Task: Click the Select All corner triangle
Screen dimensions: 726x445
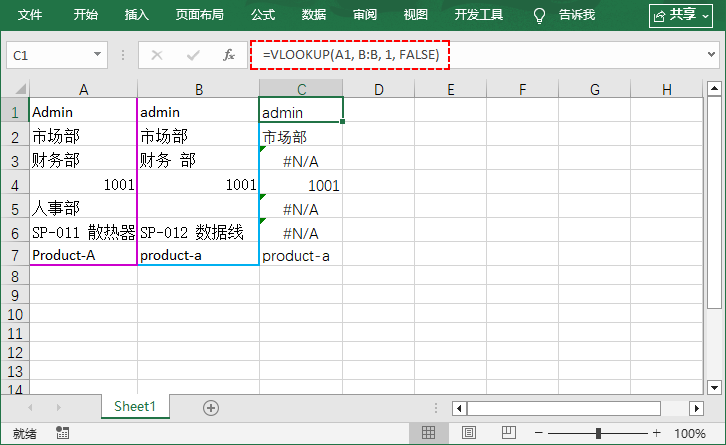Action: point(20,88)
